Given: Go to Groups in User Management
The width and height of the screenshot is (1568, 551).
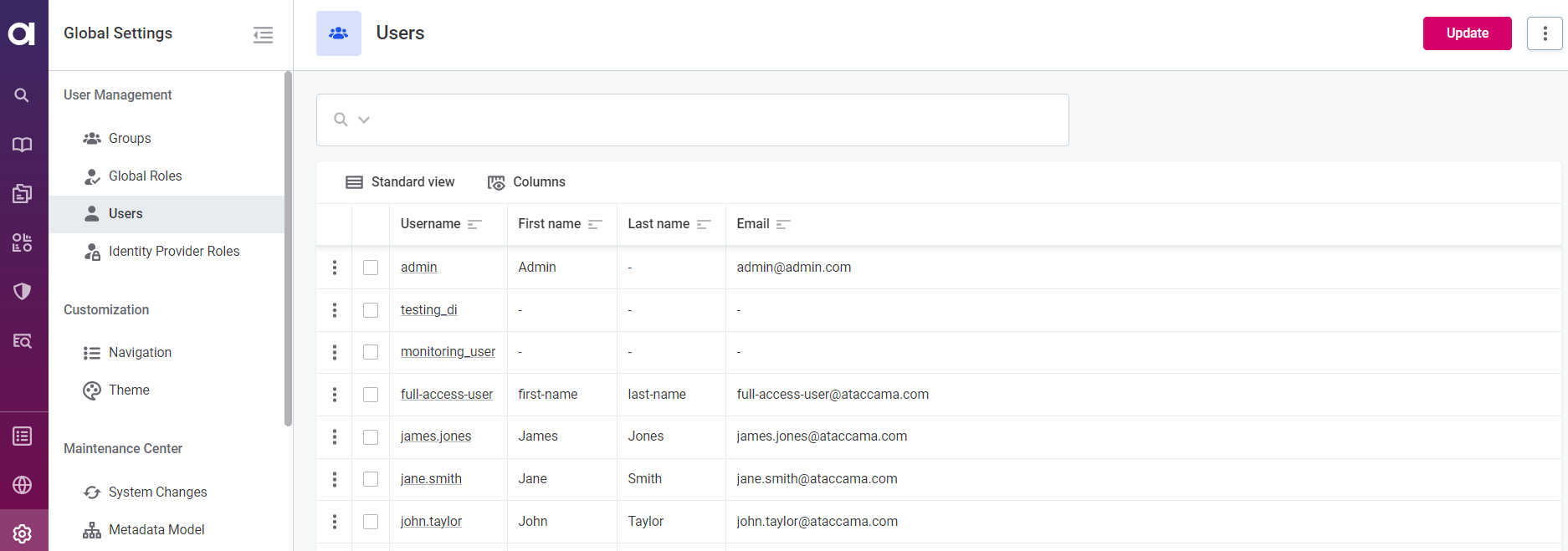Looking at the screenshot, I should tap(130, 139).
